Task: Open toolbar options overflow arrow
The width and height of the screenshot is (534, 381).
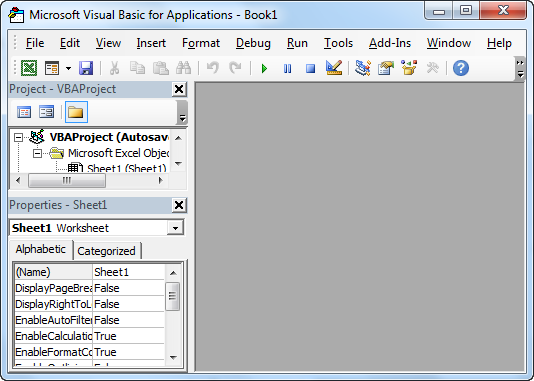Action: pos(520,69)
